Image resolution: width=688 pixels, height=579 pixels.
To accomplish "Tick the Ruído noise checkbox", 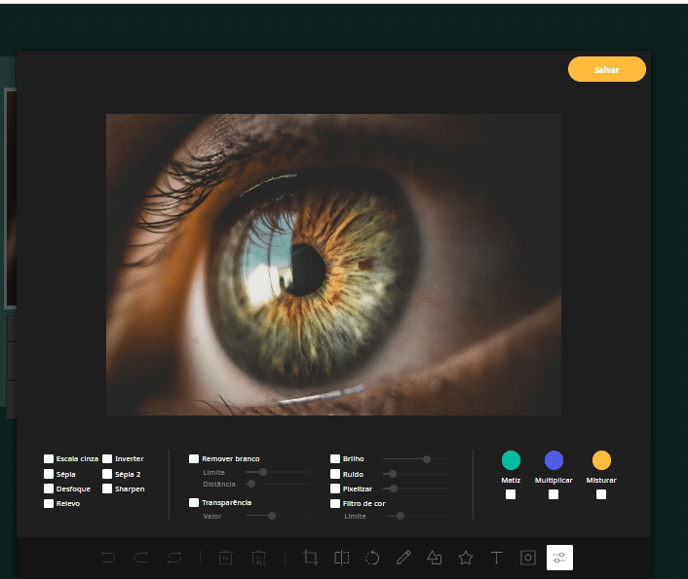I will 335,474.
